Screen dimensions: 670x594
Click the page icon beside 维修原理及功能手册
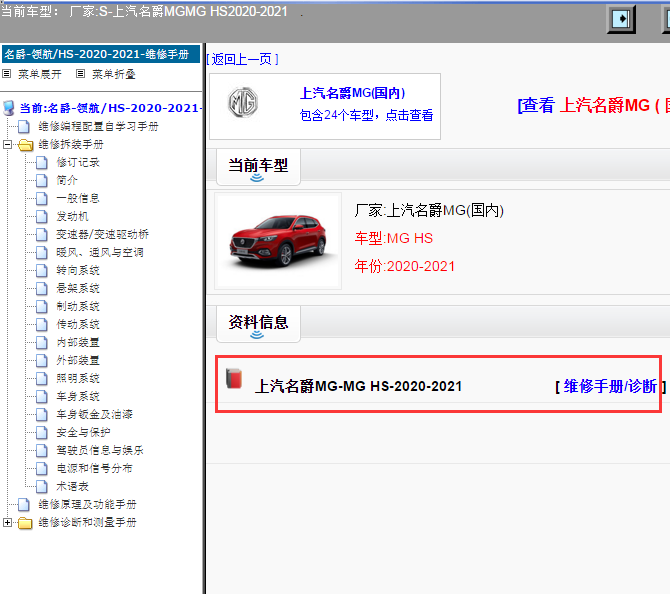pyautogui.click(x=24, y=505)
